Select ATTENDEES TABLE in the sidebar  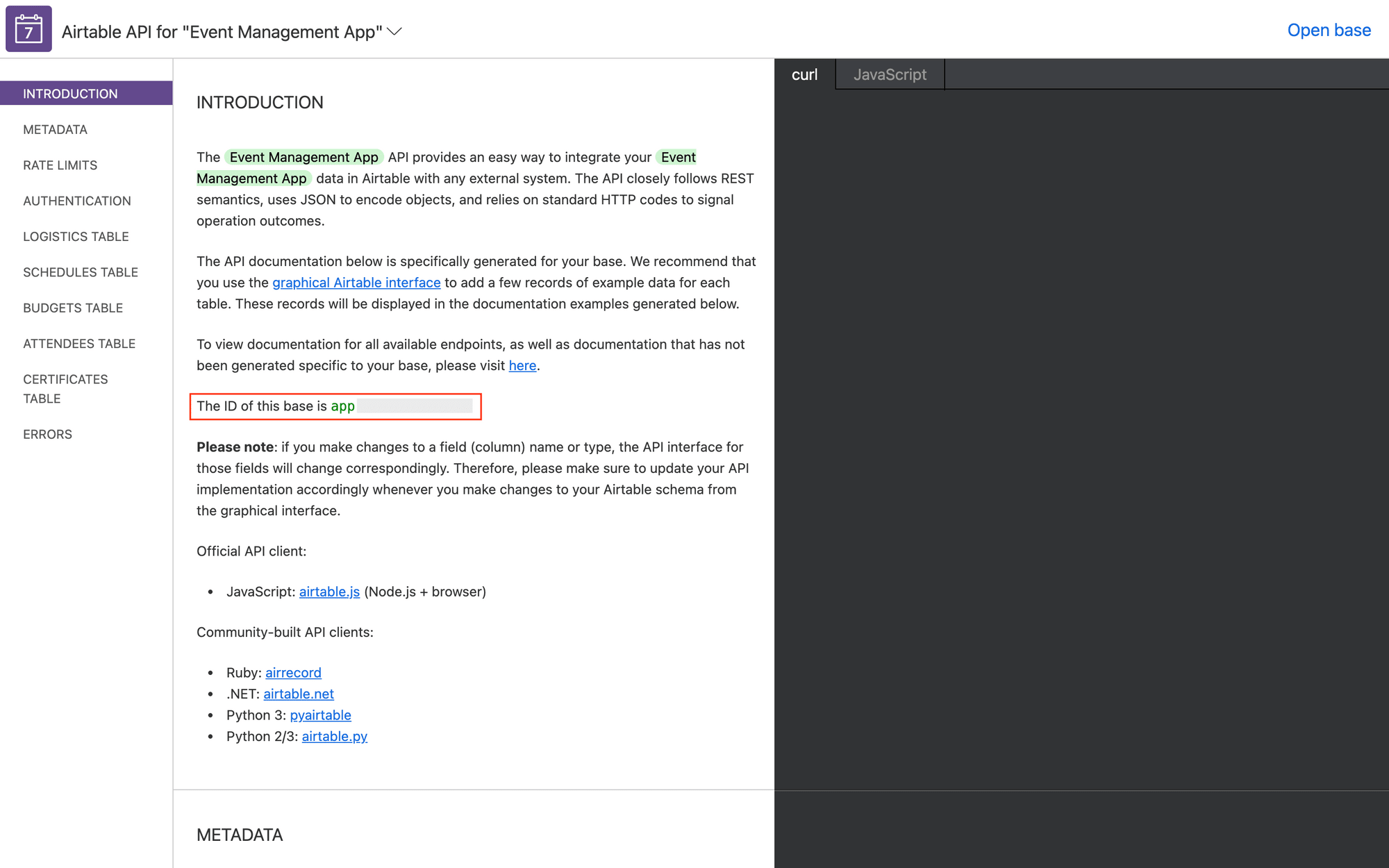click(79, 343)
